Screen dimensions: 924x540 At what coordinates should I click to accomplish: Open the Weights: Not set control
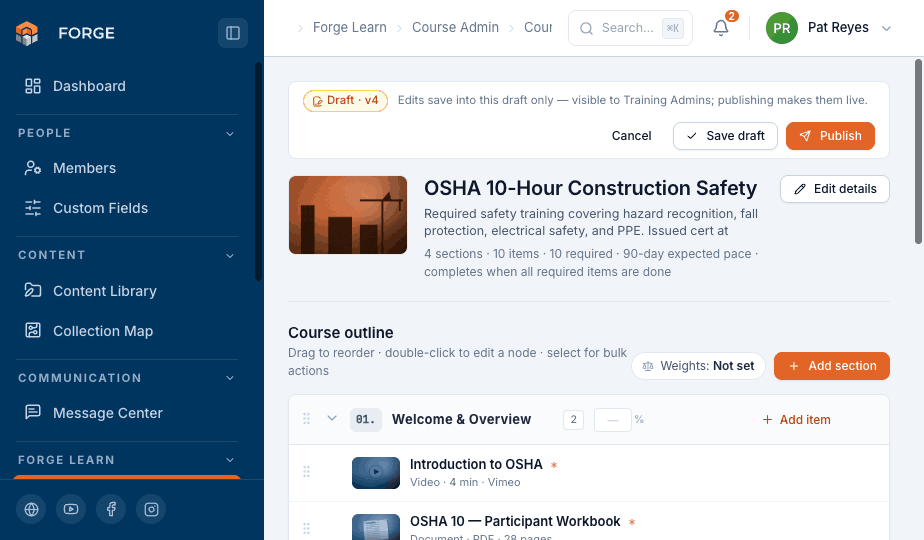(698, 366)
